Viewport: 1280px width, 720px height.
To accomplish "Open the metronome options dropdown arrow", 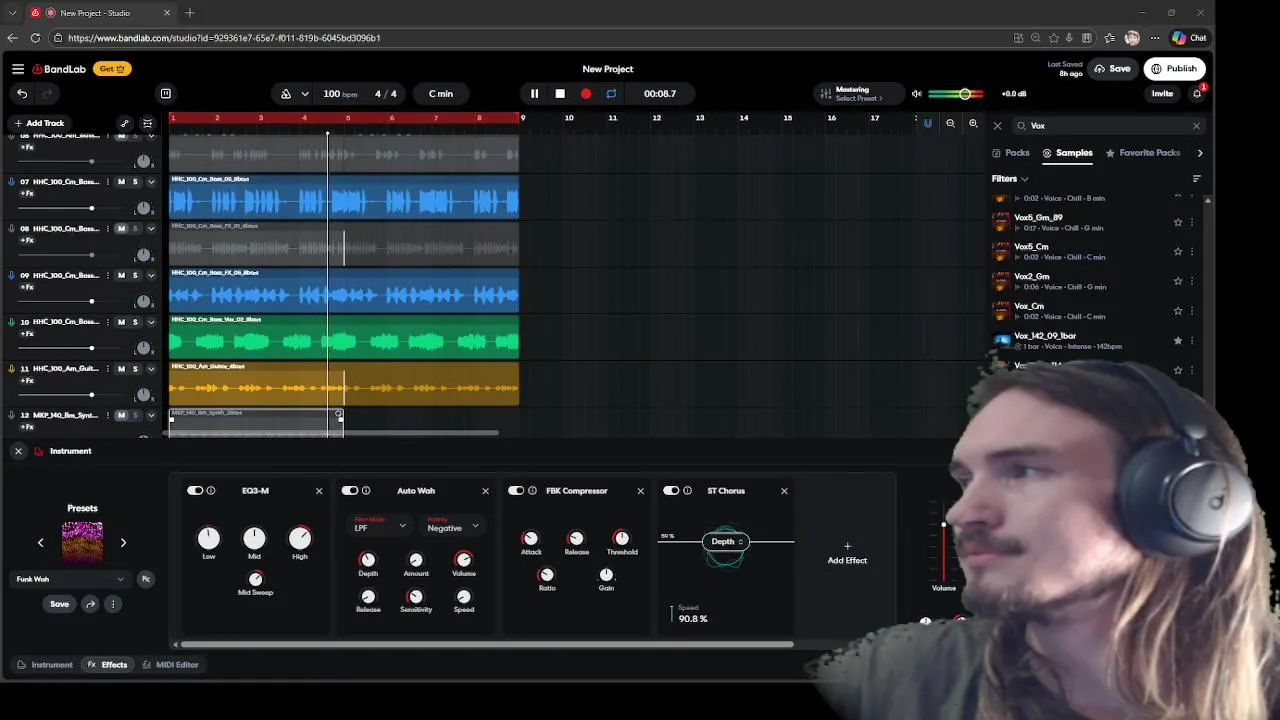I will (304, 94).
